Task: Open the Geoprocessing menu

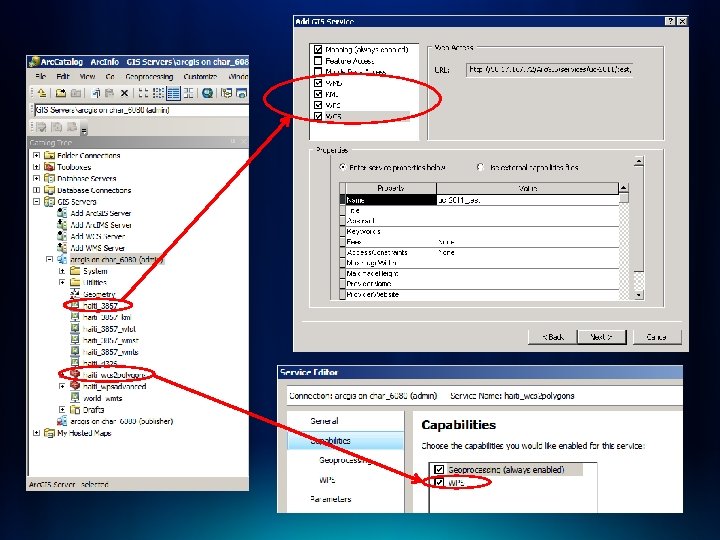Action: [x=149, y=76]
